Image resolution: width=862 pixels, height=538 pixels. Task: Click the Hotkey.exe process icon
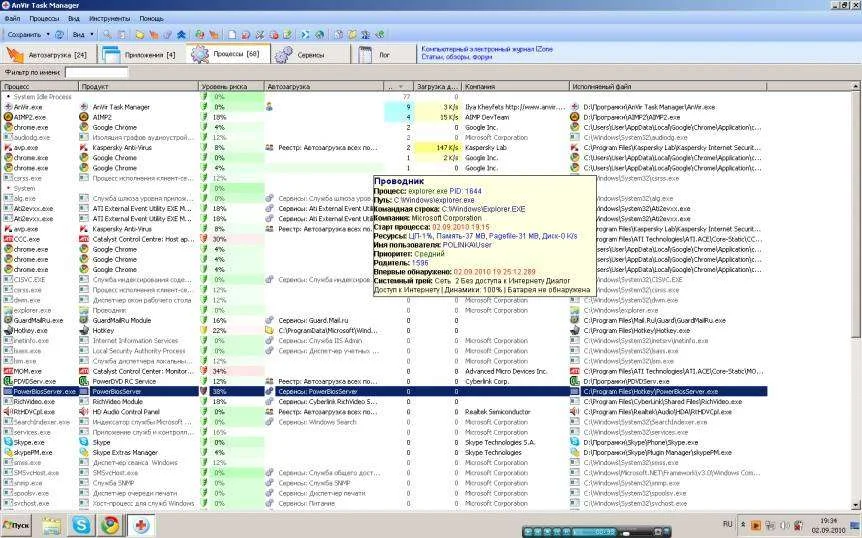click(x=8, y=330)
